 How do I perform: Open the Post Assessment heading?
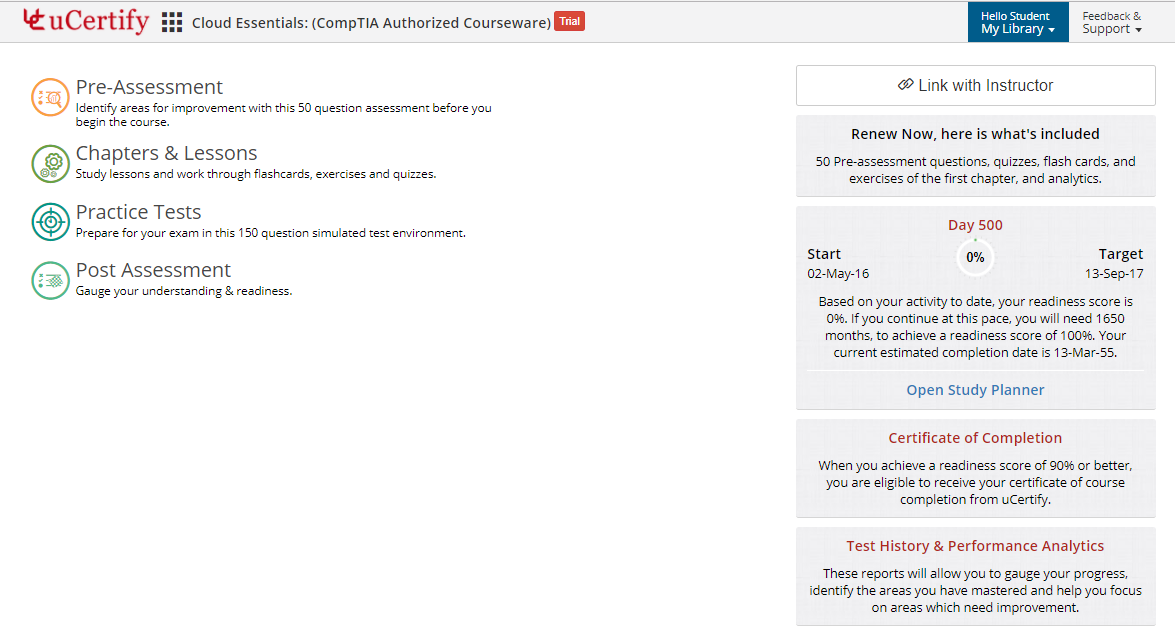pos(153,270)
